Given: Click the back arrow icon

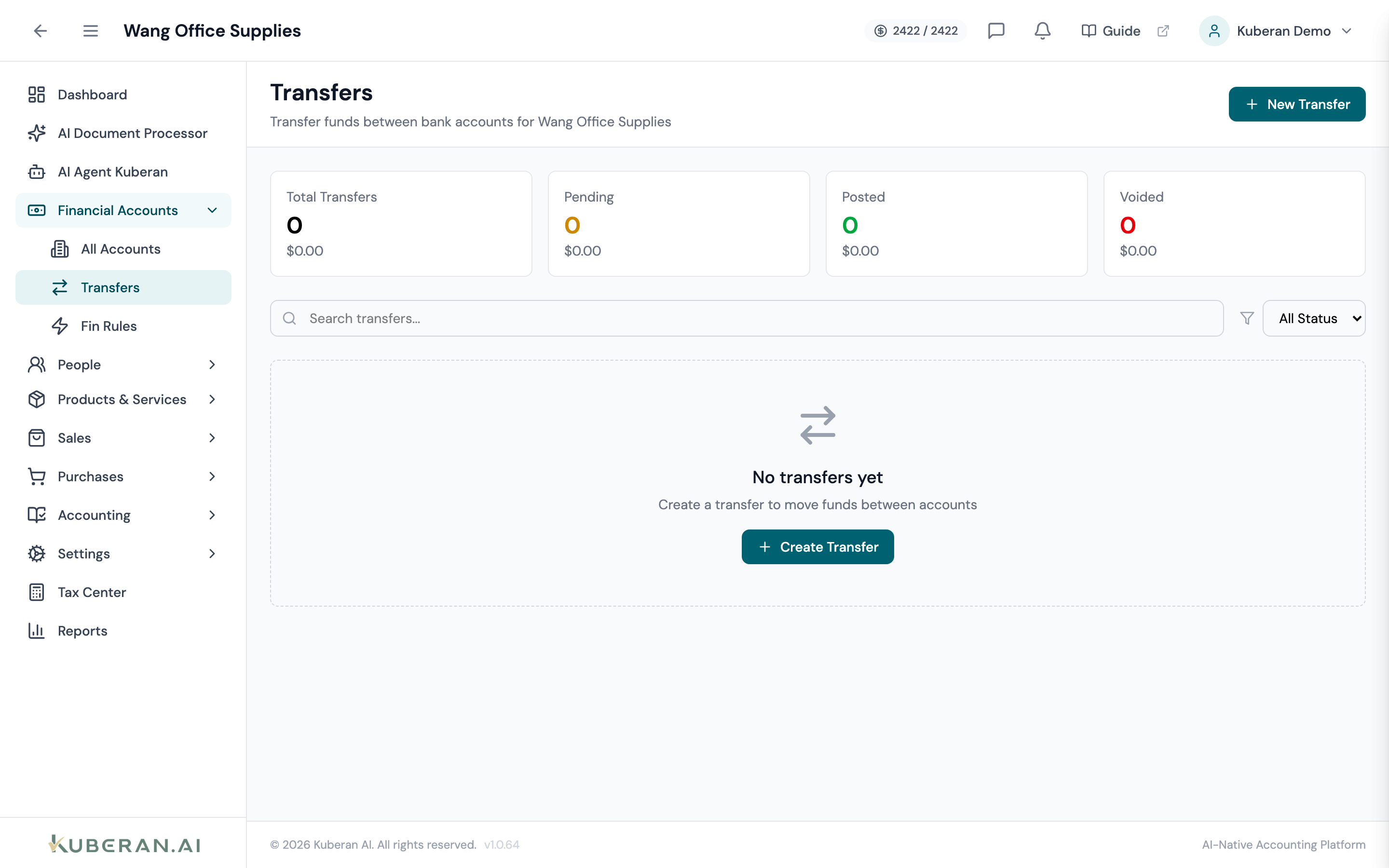Looking at the screenshot, I should point(40,31).
